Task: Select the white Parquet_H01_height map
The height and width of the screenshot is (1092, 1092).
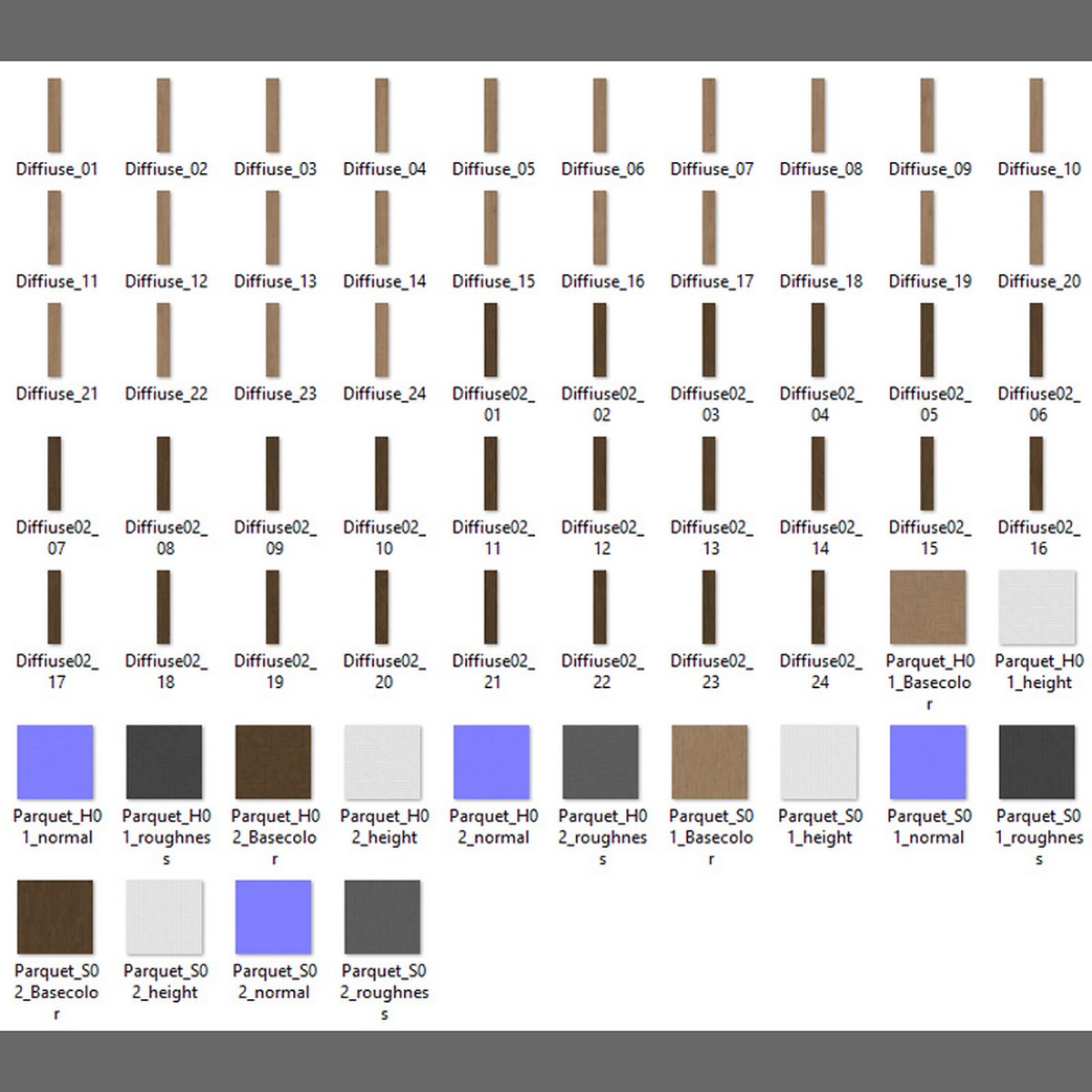Action: tap(1036, 607)
